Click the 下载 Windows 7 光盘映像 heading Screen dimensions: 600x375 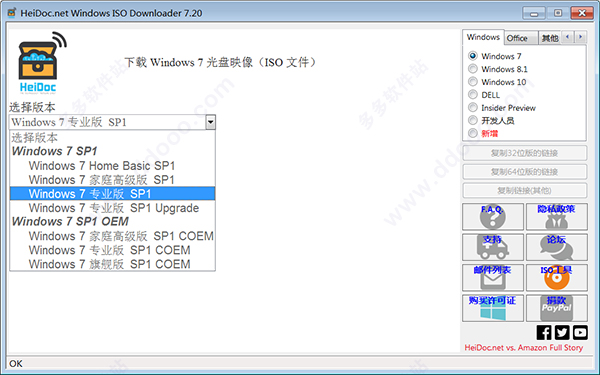pyautogui.click(x=220, y=62)
